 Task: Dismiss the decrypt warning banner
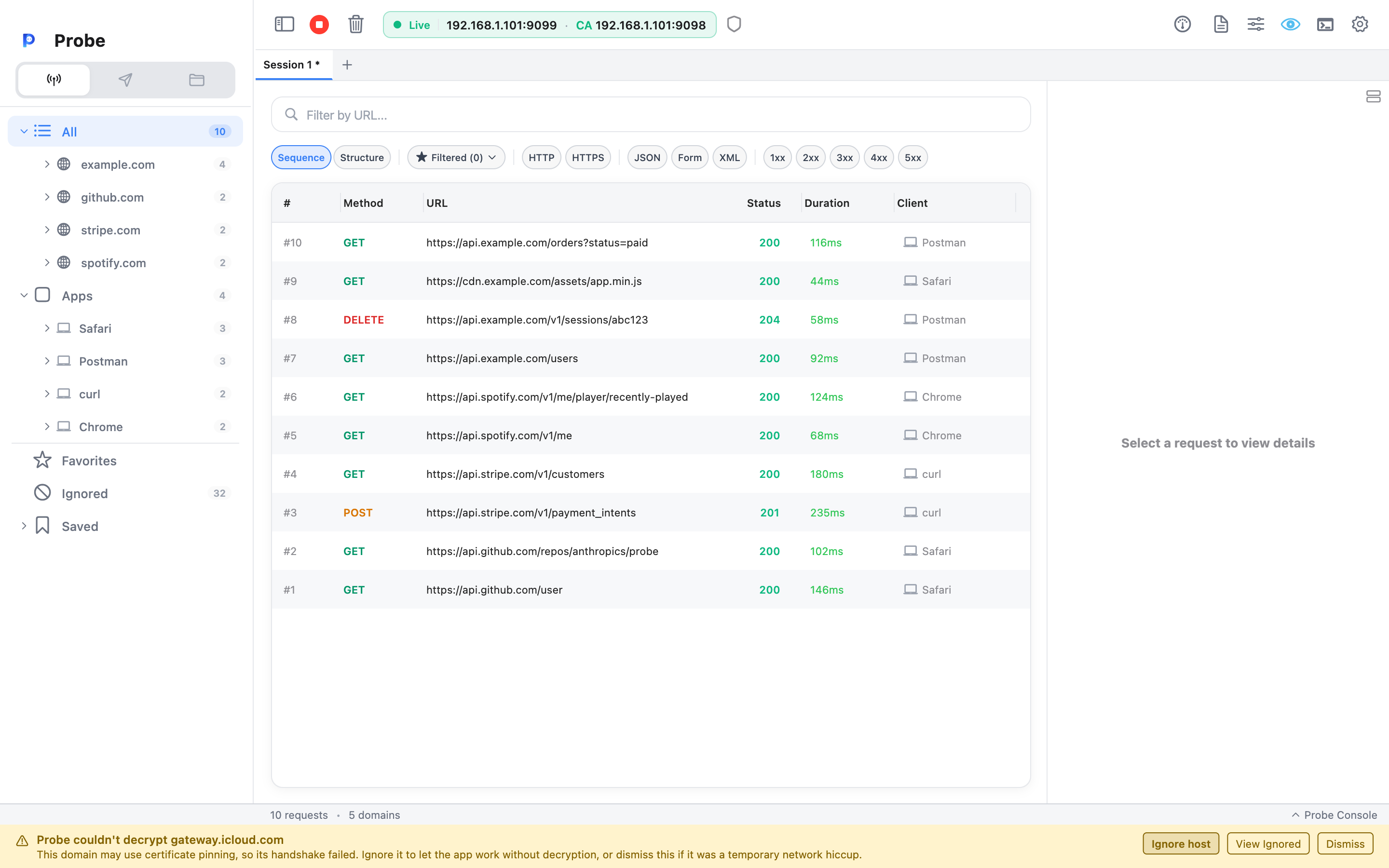1345,843
